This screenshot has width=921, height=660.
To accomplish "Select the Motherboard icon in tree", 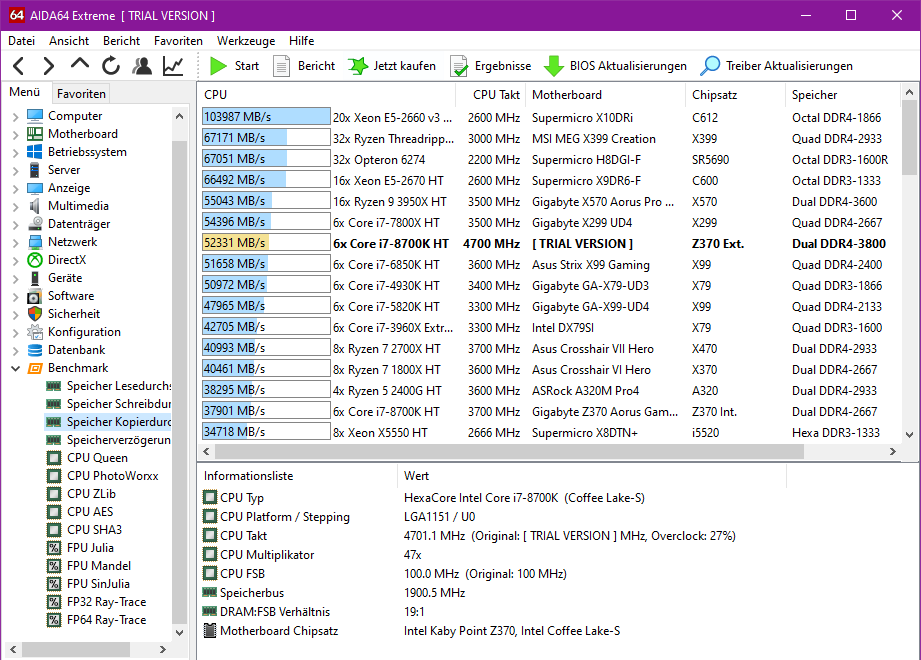I will click(x=35, y=134).
